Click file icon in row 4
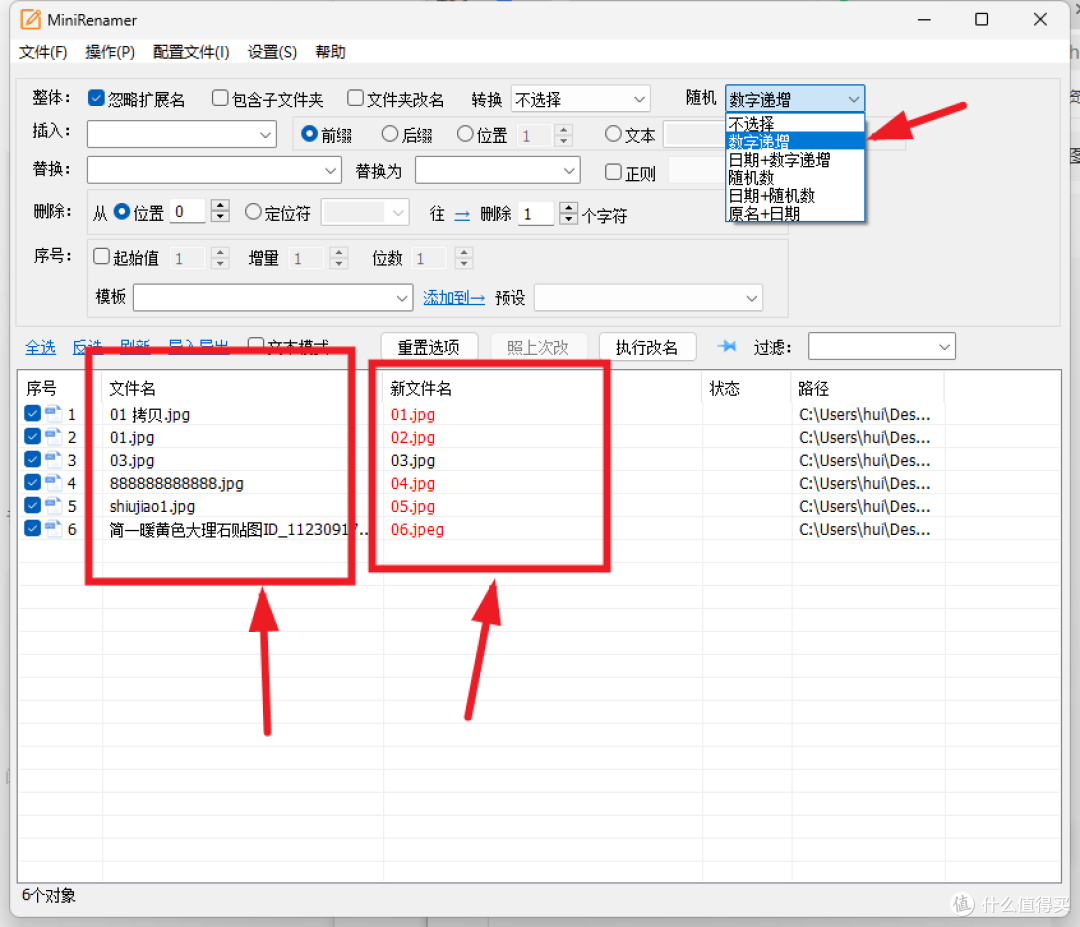The width and height of the screenshot is (1080, 927). click(x=53, y=482)
